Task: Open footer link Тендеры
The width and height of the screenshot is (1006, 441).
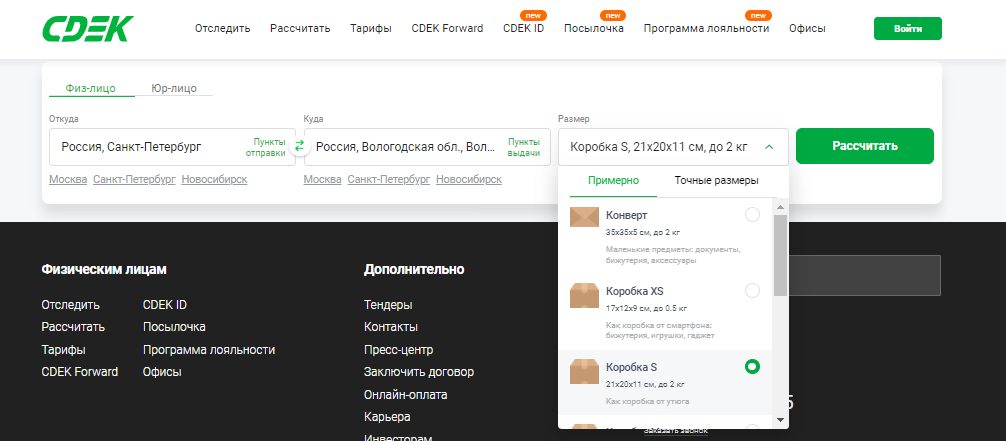Action: 388,305
